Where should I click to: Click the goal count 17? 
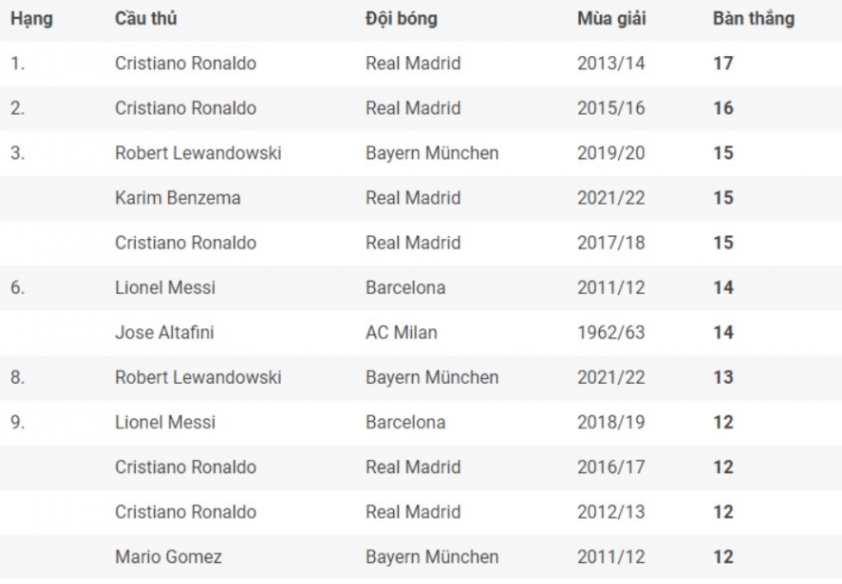tap(723, 63)
